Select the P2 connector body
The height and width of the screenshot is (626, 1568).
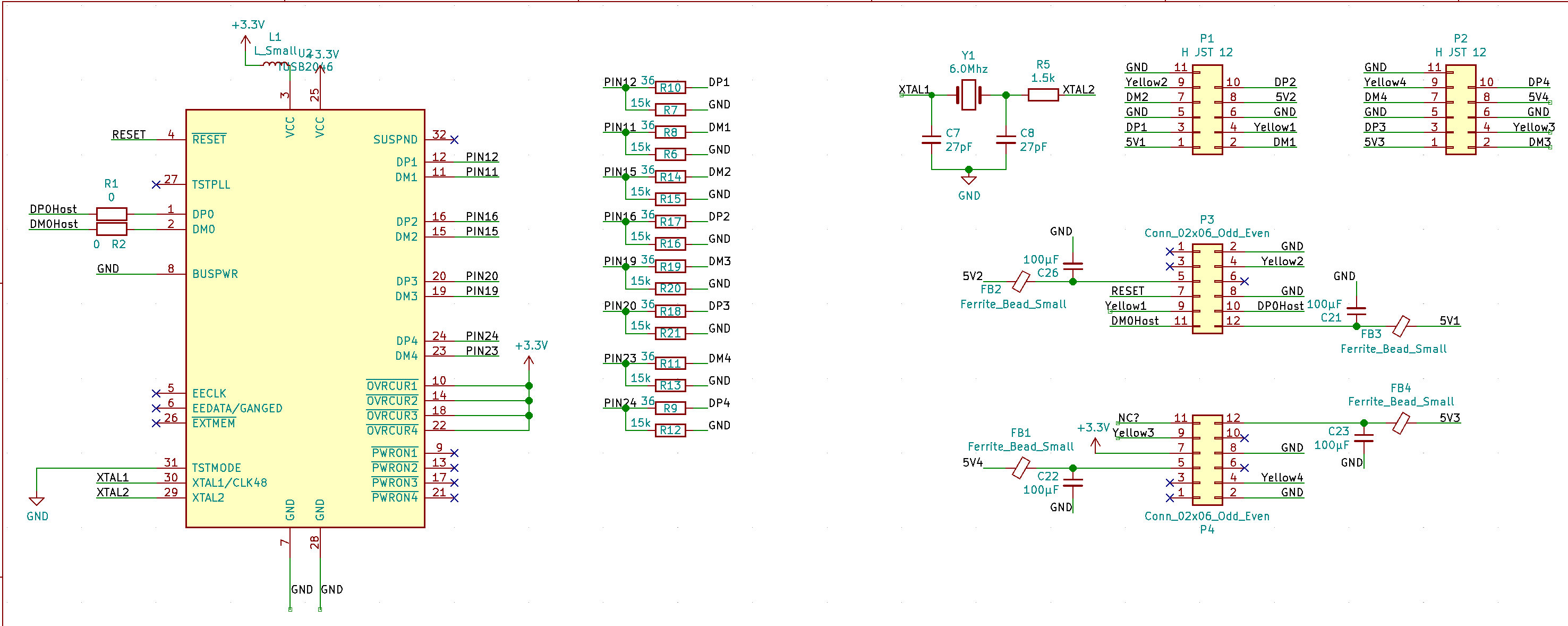[1460, 110]
